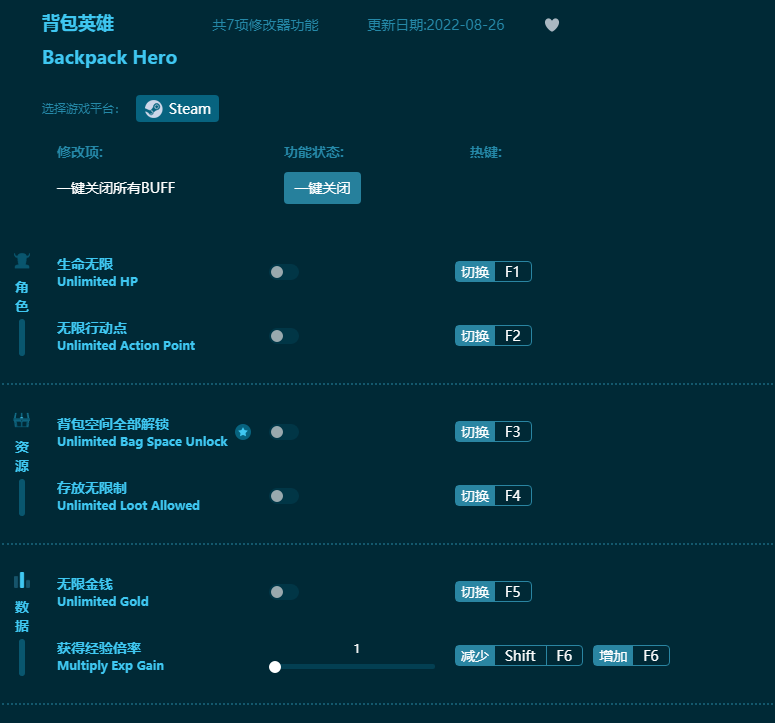
Task: Select the 资源 resources category icon
Action: [22, 421]
